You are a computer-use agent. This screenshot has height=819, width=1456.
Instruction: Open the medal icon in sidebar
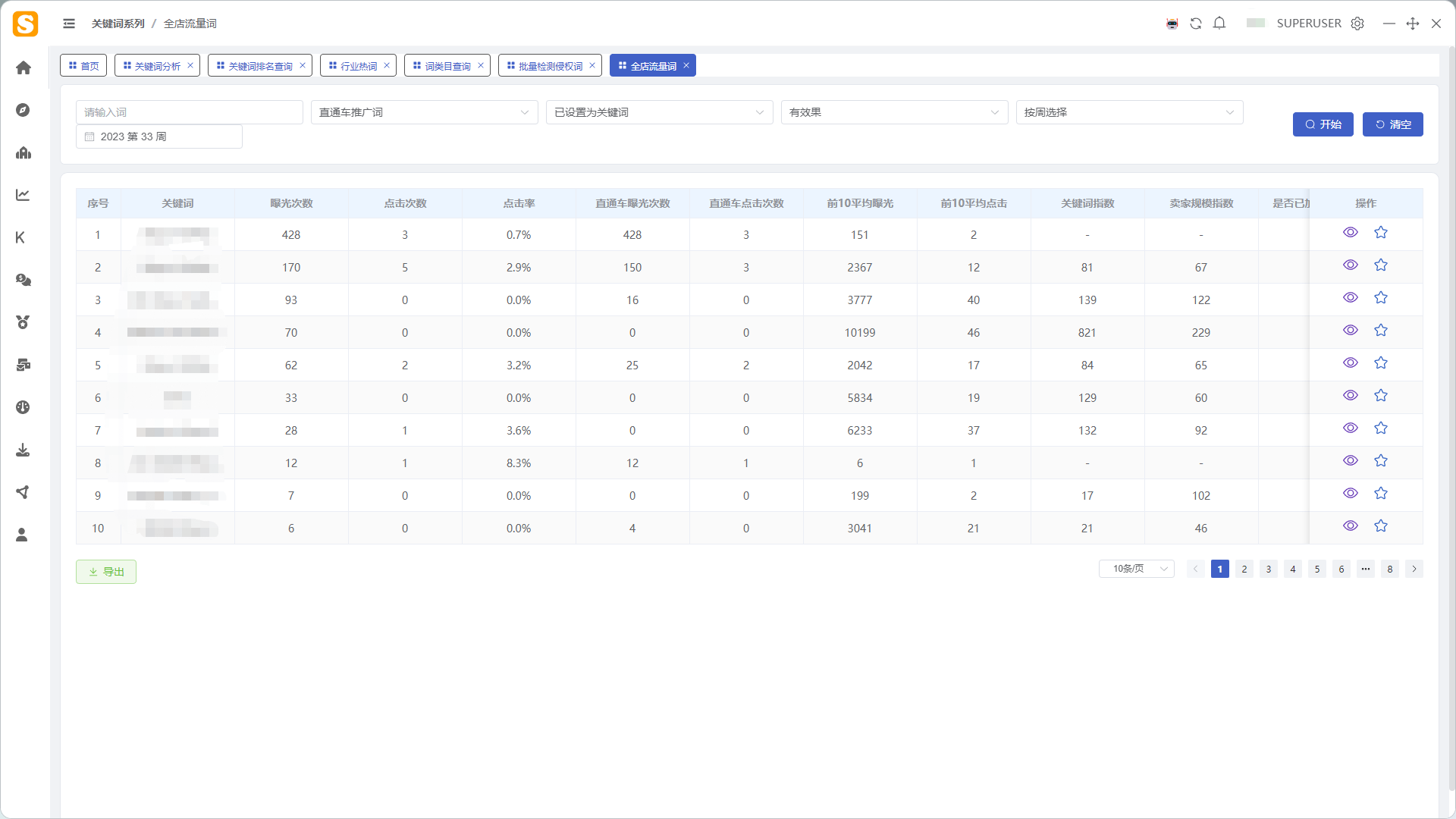(x=23, y=322)
